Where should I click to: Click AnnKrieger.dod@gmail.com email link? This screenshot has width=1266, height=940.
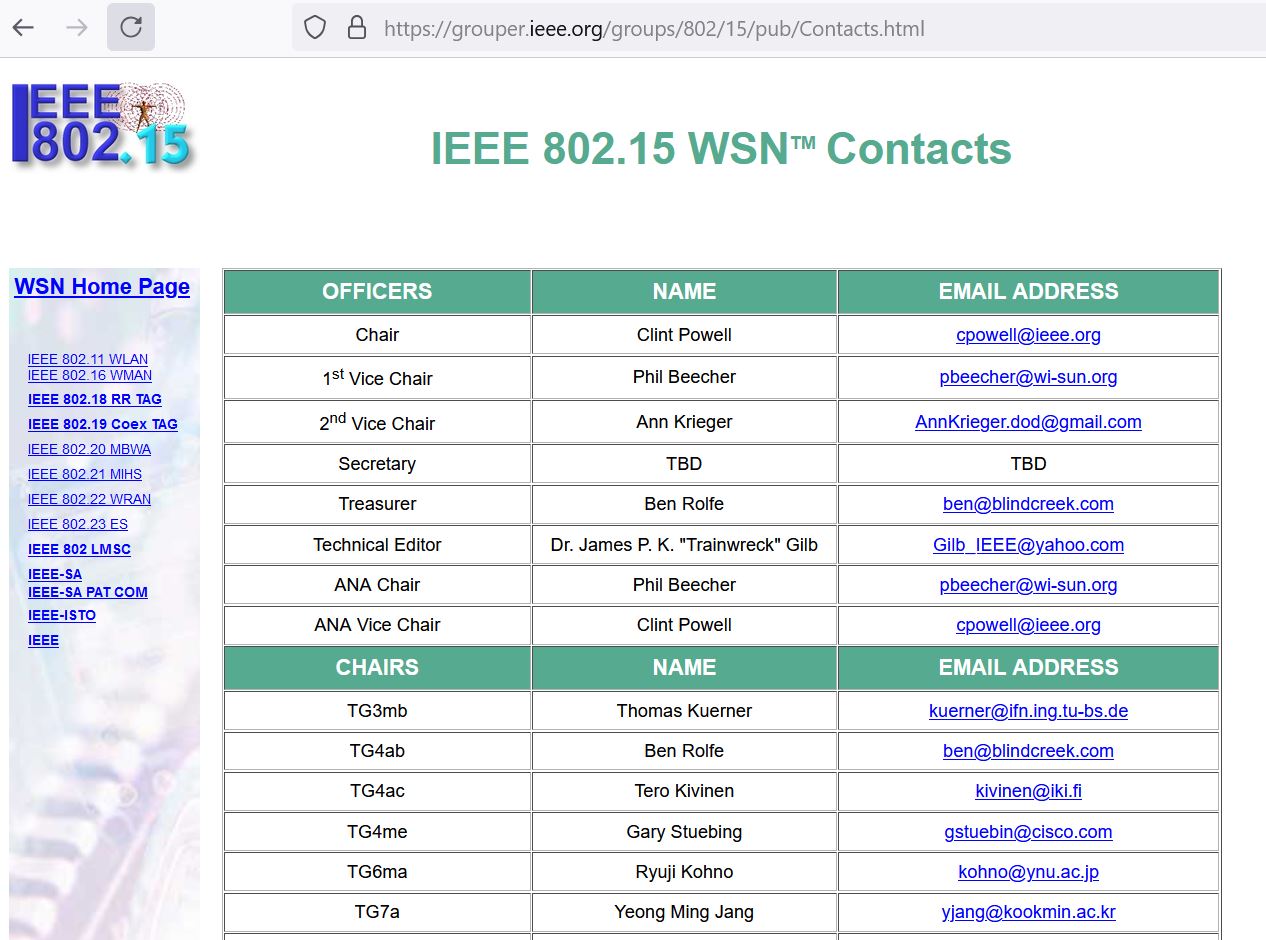coord(1028,422)
